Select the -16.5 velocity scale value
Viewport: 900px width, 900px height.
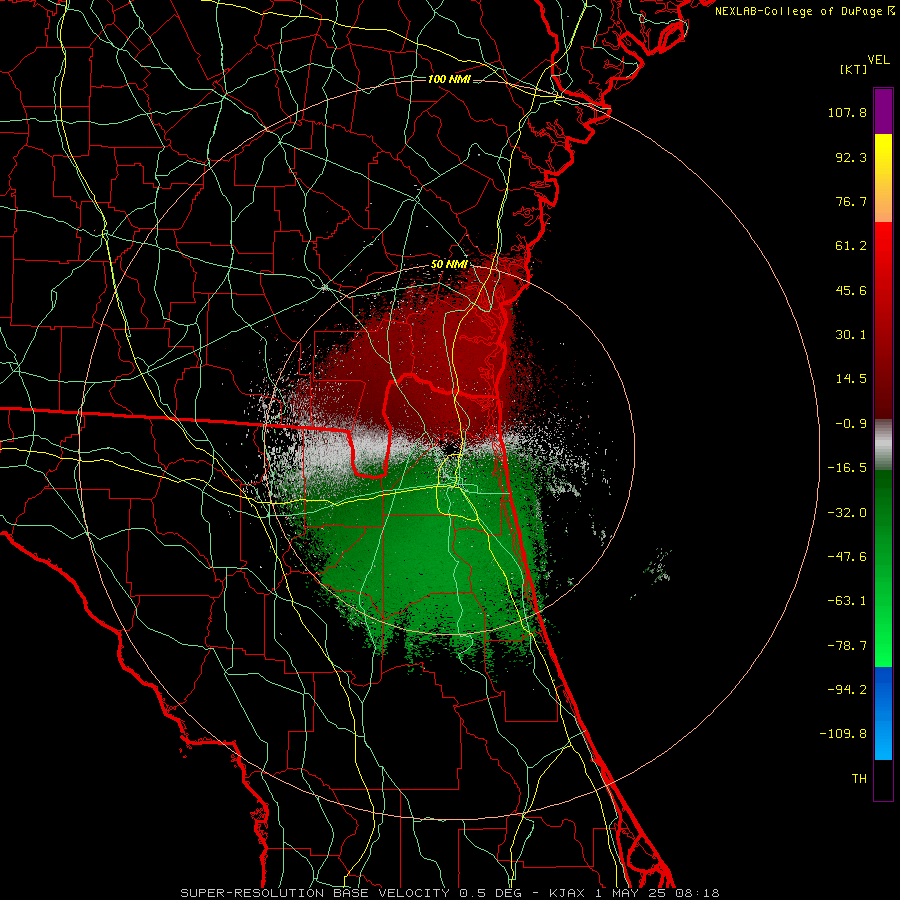[x=847, y=468]
